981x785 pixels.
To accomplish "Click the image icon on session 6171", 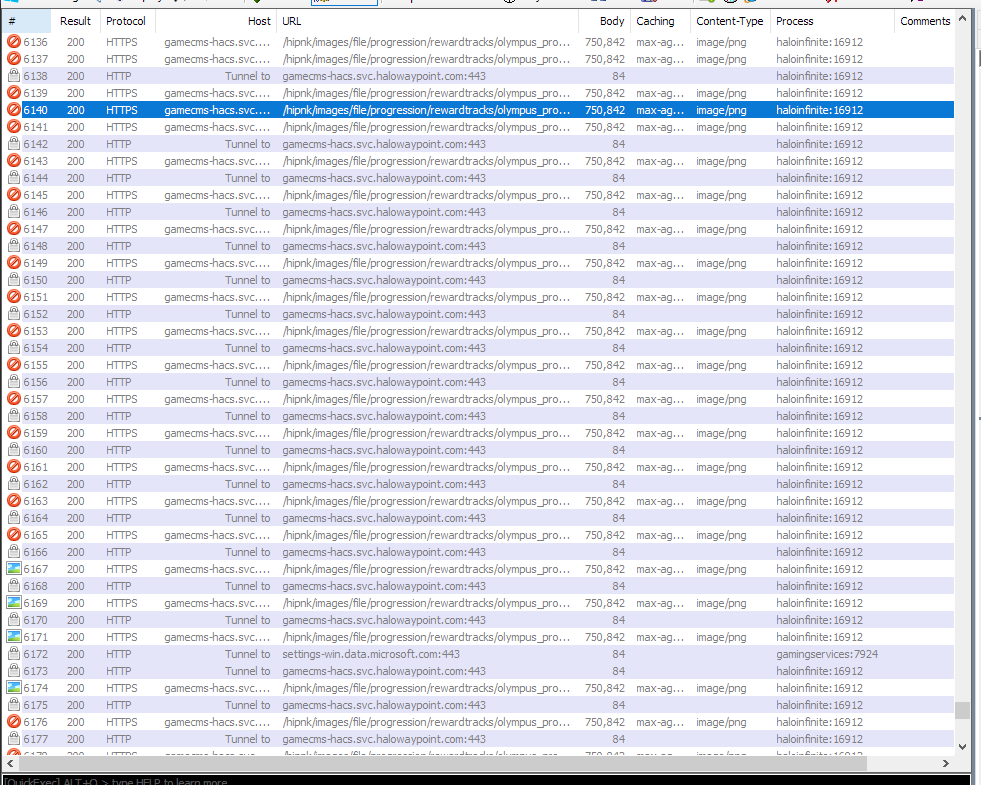I will coord(14,637).
